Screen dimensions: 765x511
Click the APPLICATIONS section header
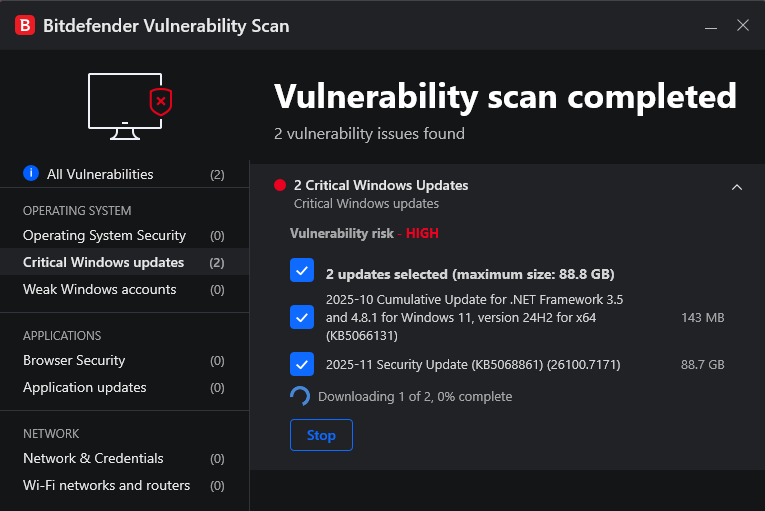pyautogui.click(x=62, y=336)
